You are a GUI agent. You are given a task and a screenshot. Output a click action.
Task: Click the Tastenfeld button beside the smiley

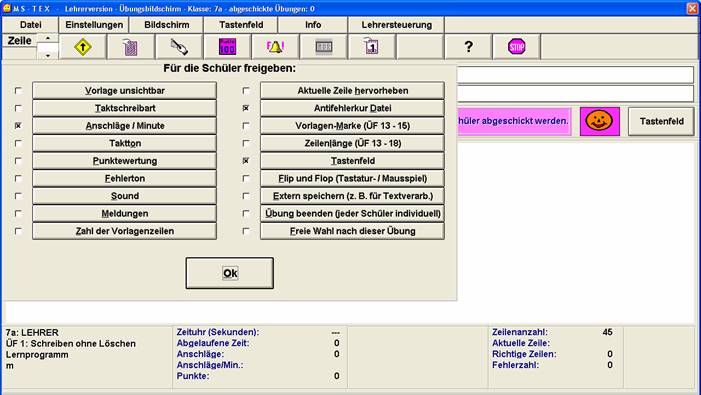coord(661,121)
